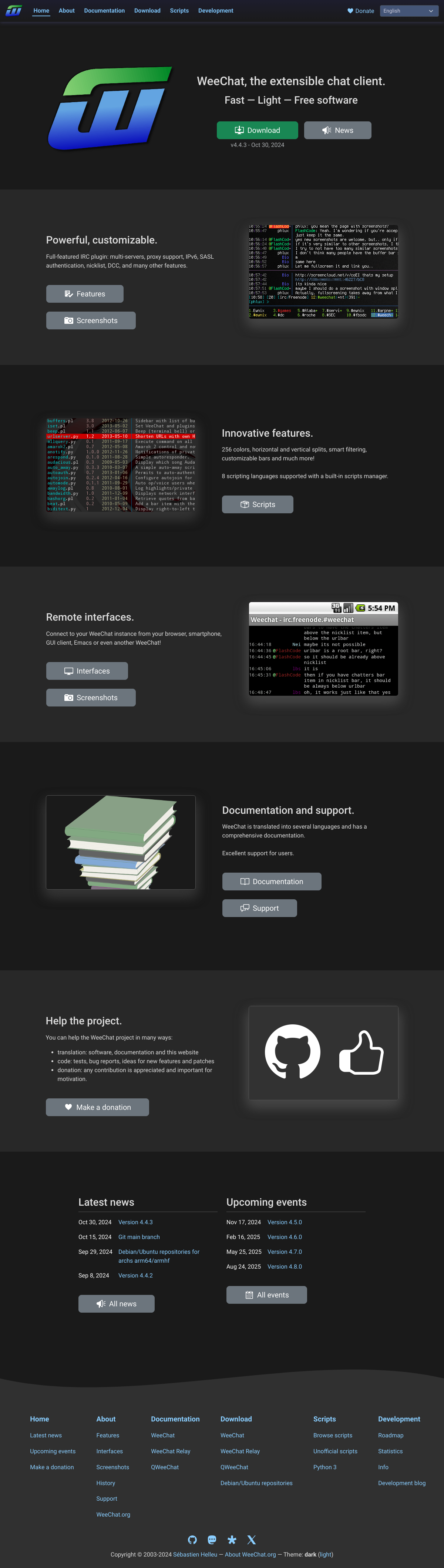
Task: Click the green Download button
Action: click(x=257, y=130)
